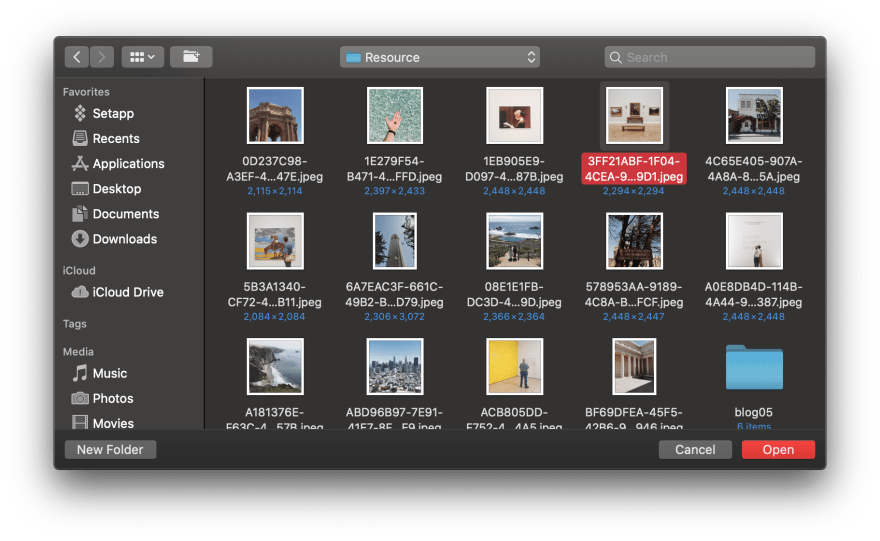Click the 2,306×3,072 dimensions label
Viewport: 880px width, 541px height.
click(x=395, y=317)
